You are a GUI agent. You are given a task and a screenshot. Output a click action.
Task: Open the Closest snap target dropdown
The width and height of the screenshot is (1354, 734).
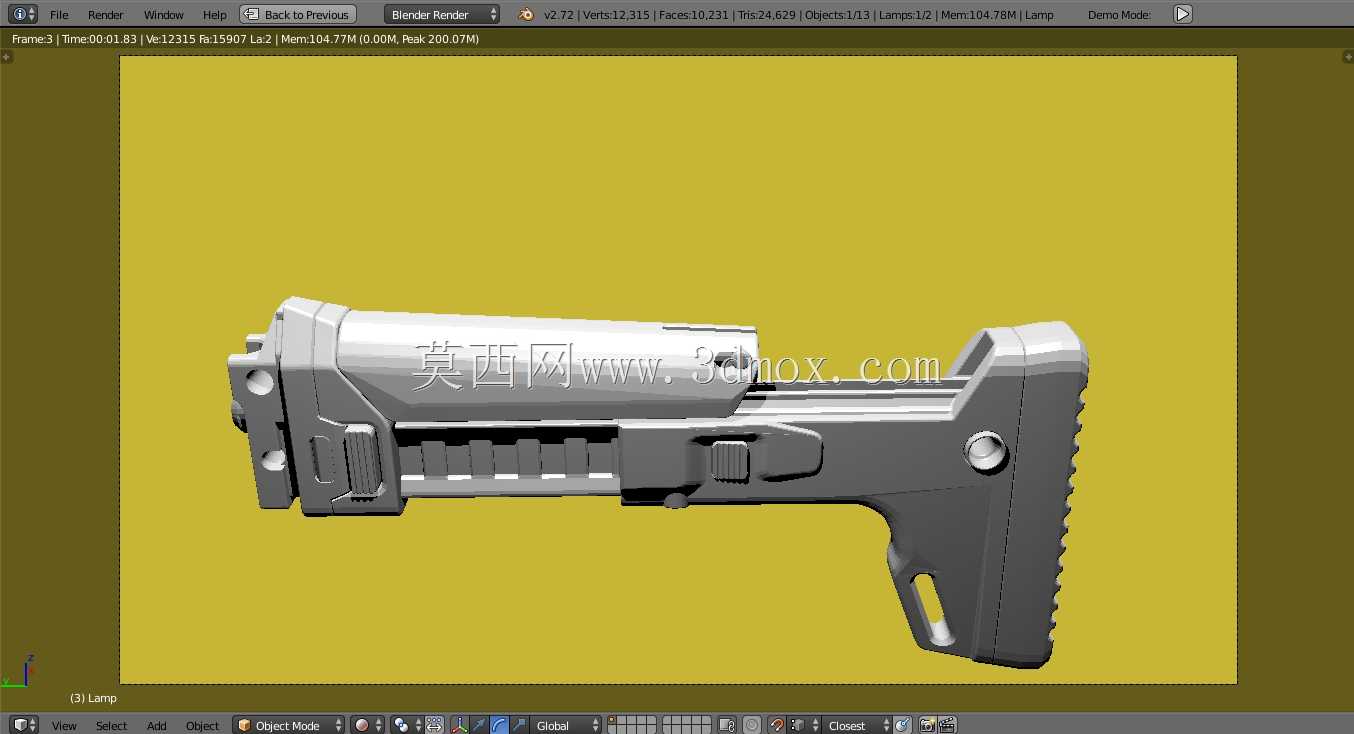tap(858, 725)
